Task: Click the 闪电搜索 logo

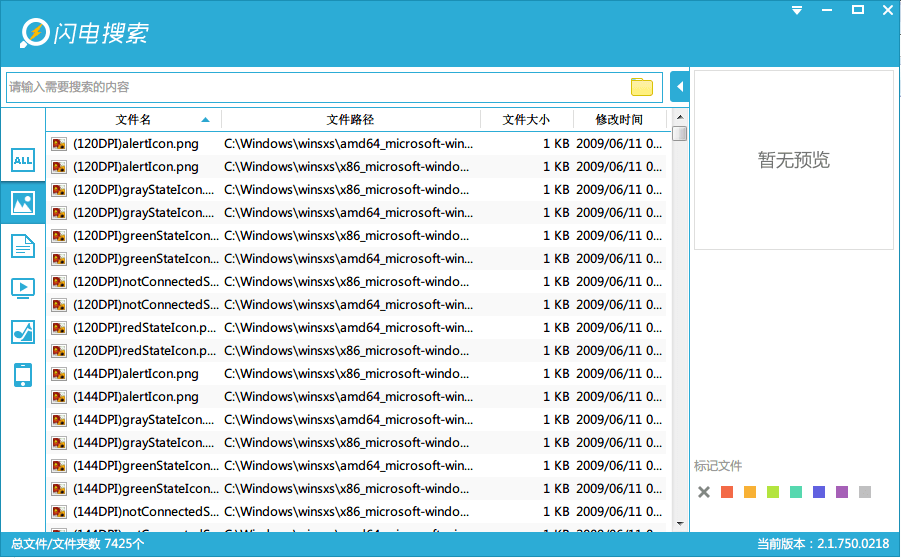Action: pyautogui.click(x=84, y=33)
